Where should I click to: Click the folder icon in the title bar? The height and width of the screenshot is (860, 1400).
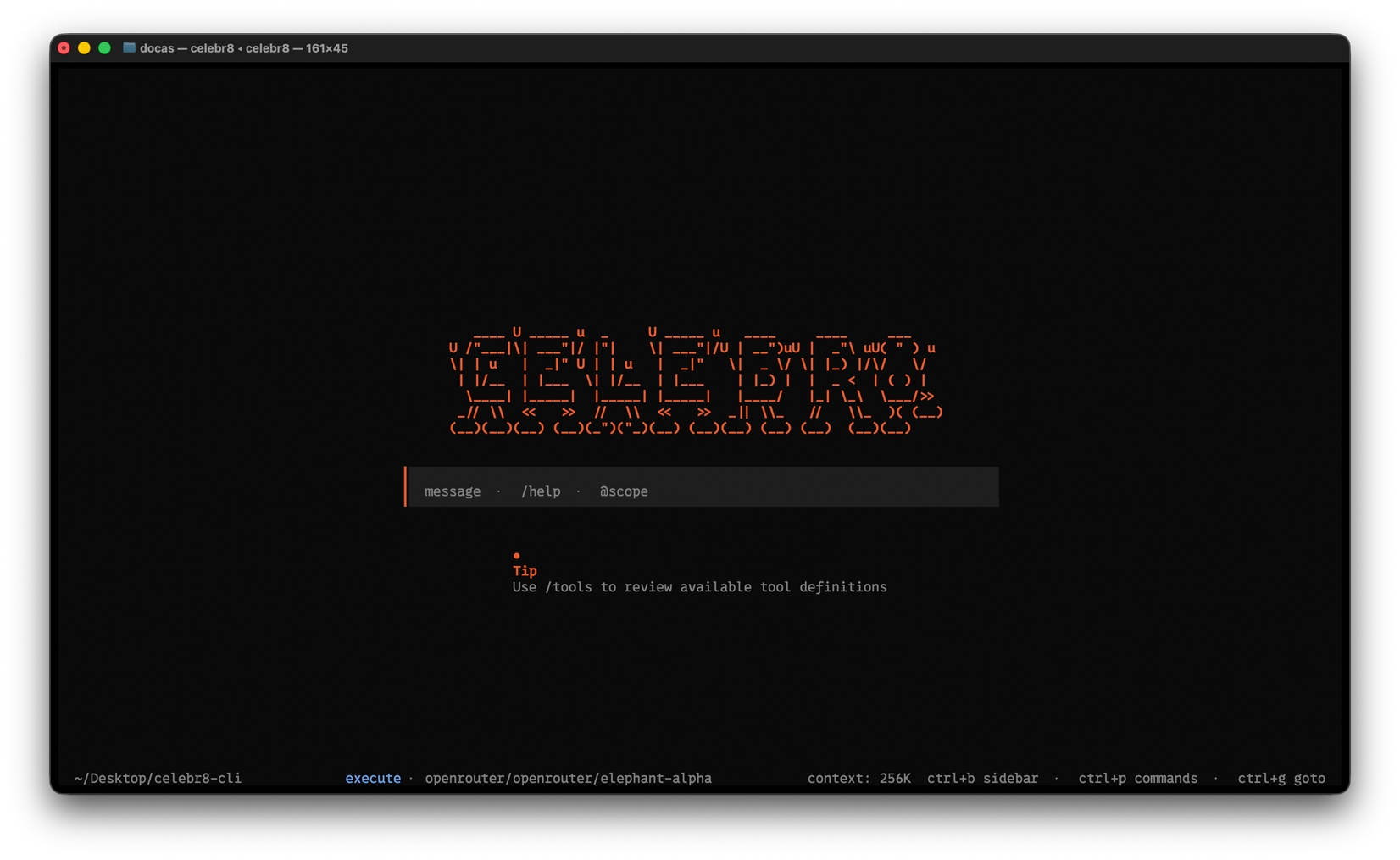129,47
